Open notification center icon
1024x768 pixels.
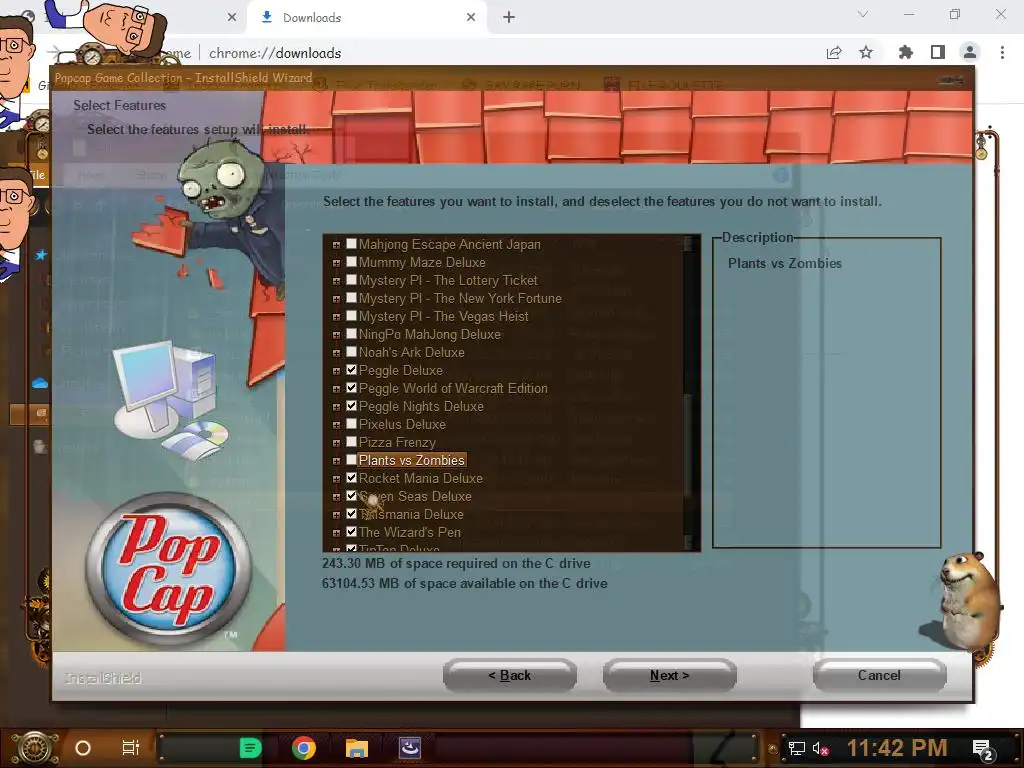pyautogui.click(x=983, y=750)
